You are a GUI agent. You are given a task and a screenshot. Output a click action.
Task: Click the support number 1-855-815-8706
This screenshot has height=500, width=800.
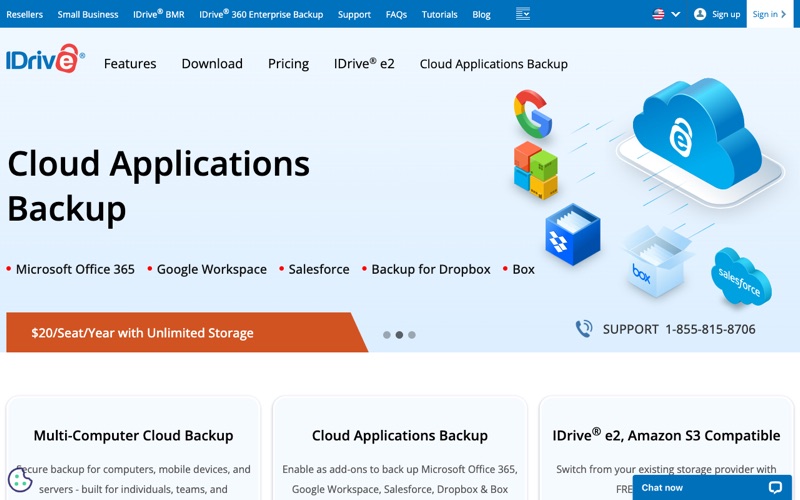pos(710,330)
